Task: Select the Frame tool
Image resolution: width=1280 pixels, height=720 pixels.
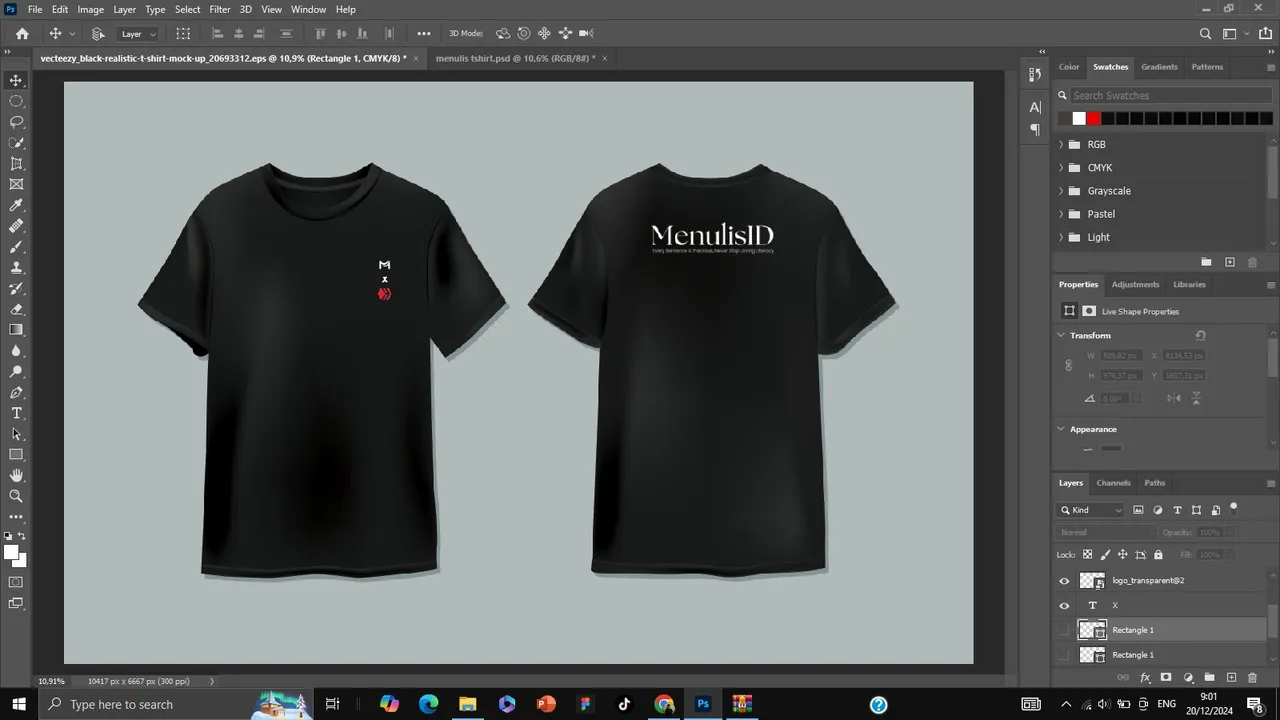Action: point(16,184)
